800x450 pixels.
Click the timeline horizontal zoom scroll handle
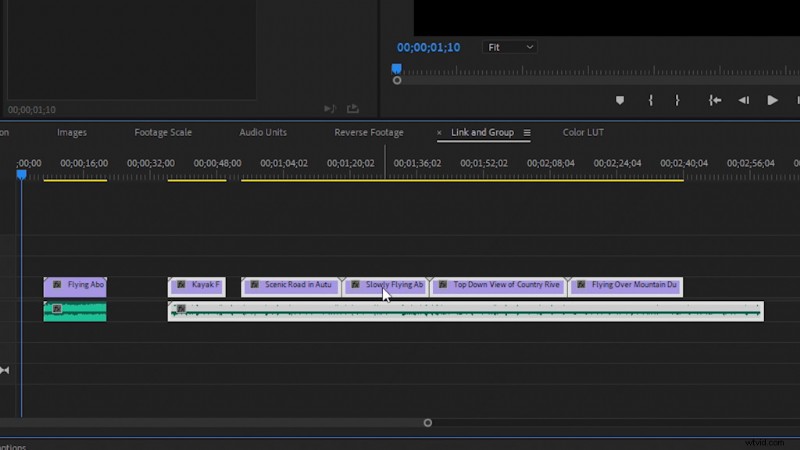click(x=428, y=423)
